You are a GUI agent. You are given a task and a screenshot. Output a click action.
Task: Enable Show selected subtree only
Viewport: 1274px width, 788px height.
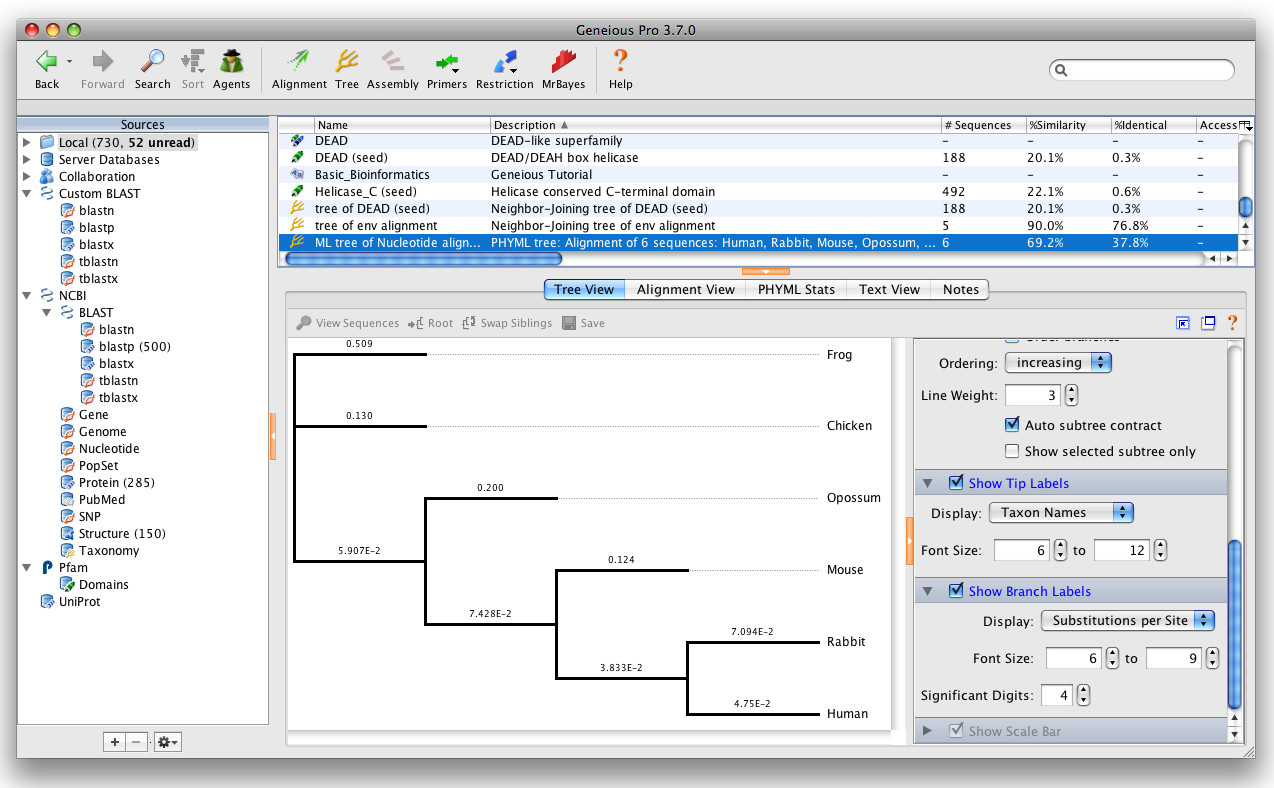pos(1012,451)
